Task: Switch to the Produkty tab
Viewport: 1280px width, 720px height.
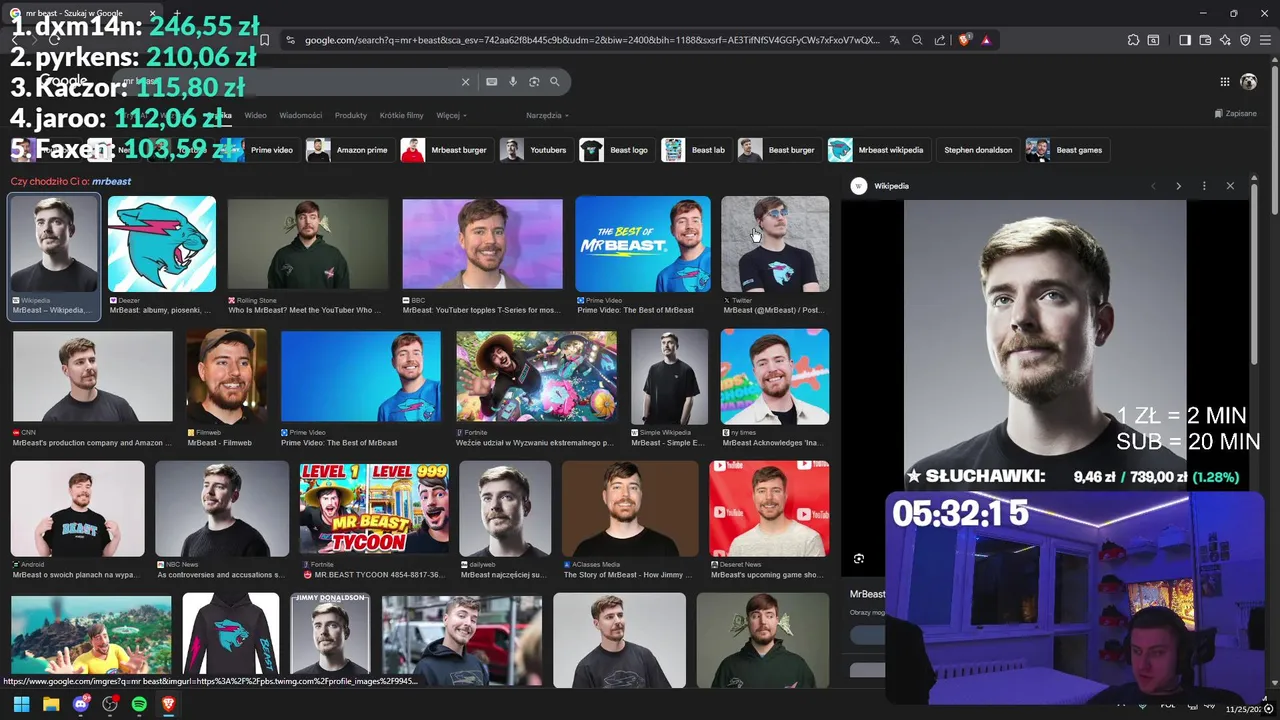Action: [351, 115]
